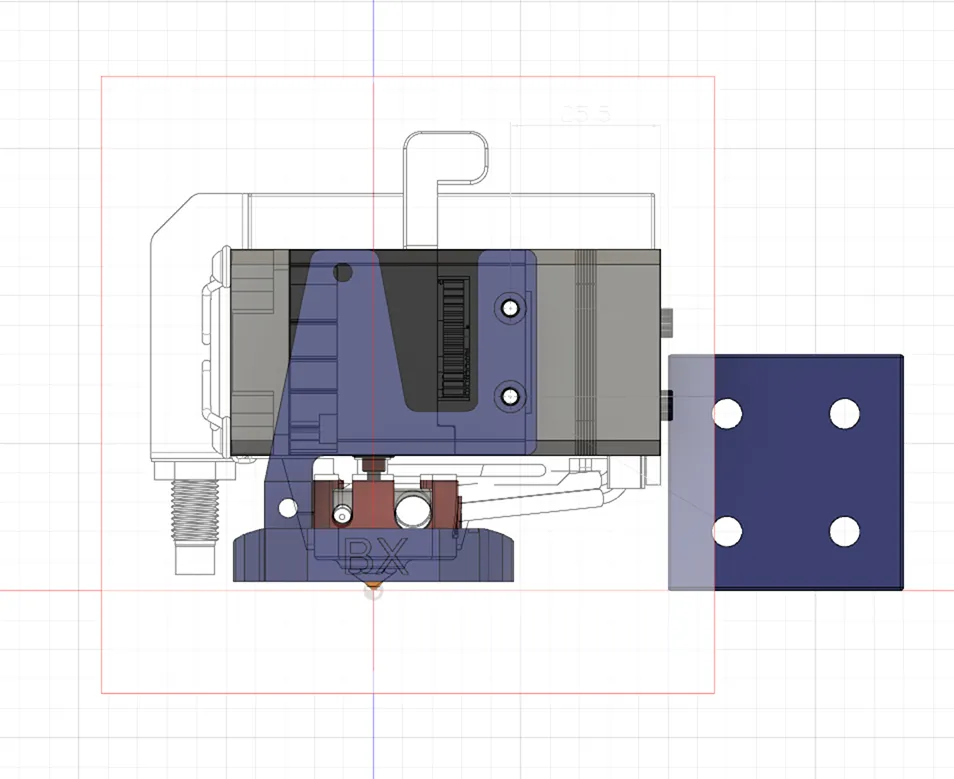Click the upper screw on the purple bracket
This screenshot has height=779, width=954.
[x=512, y=305]
